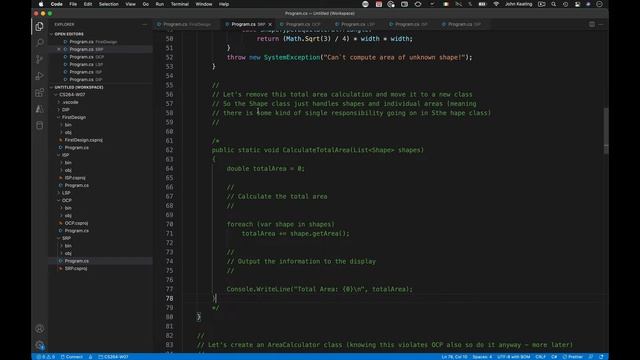Open macOS Control Center icon
Image resolution: width=640 pixels, height=360 pixels.
click(577, 4)
